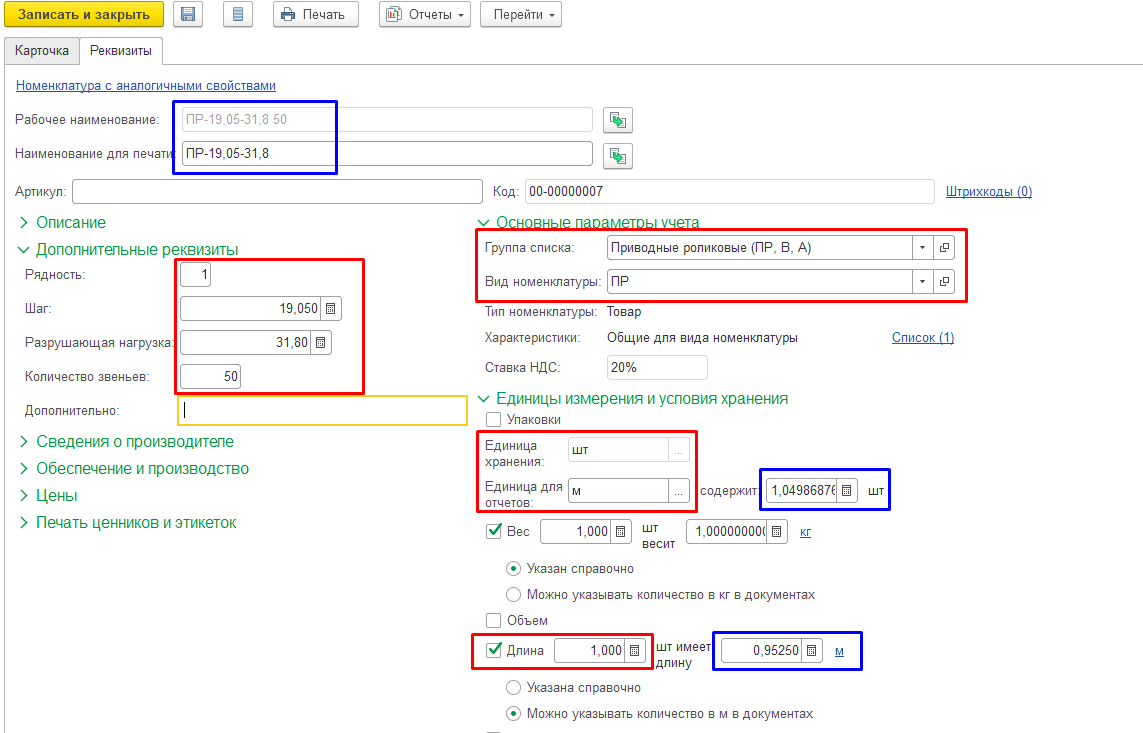Click open icon for Группа списка
1143x733 pixels.
(x=944, y=248)
